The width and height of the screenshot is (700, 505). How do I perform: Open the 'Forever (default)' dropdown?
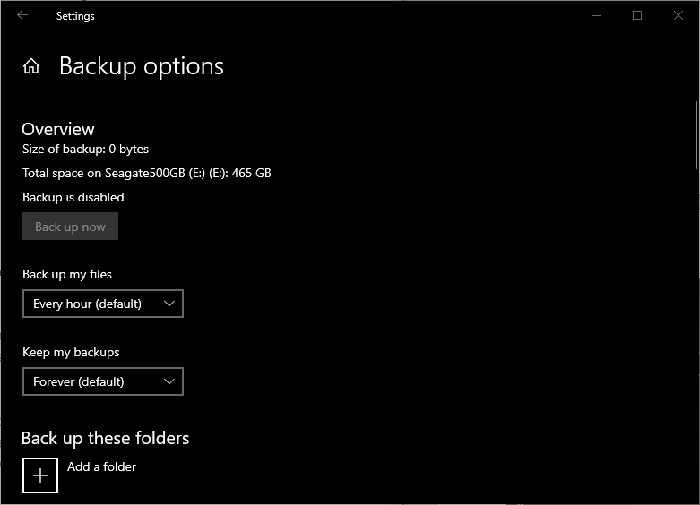[x=102, y=382]
